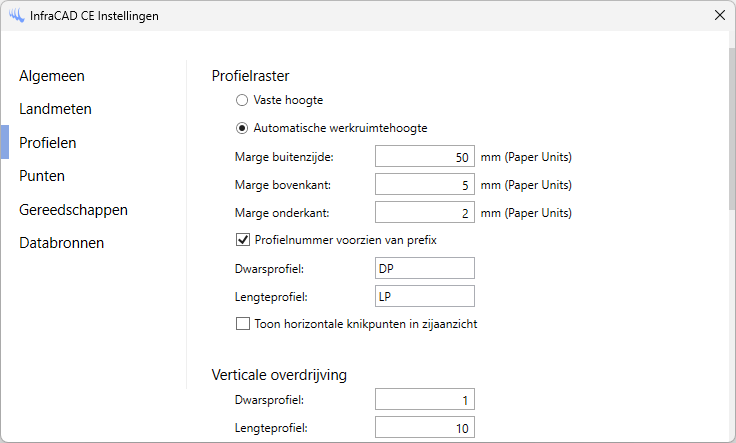Click the vertical scrollbar on the right

pos(731,130)
